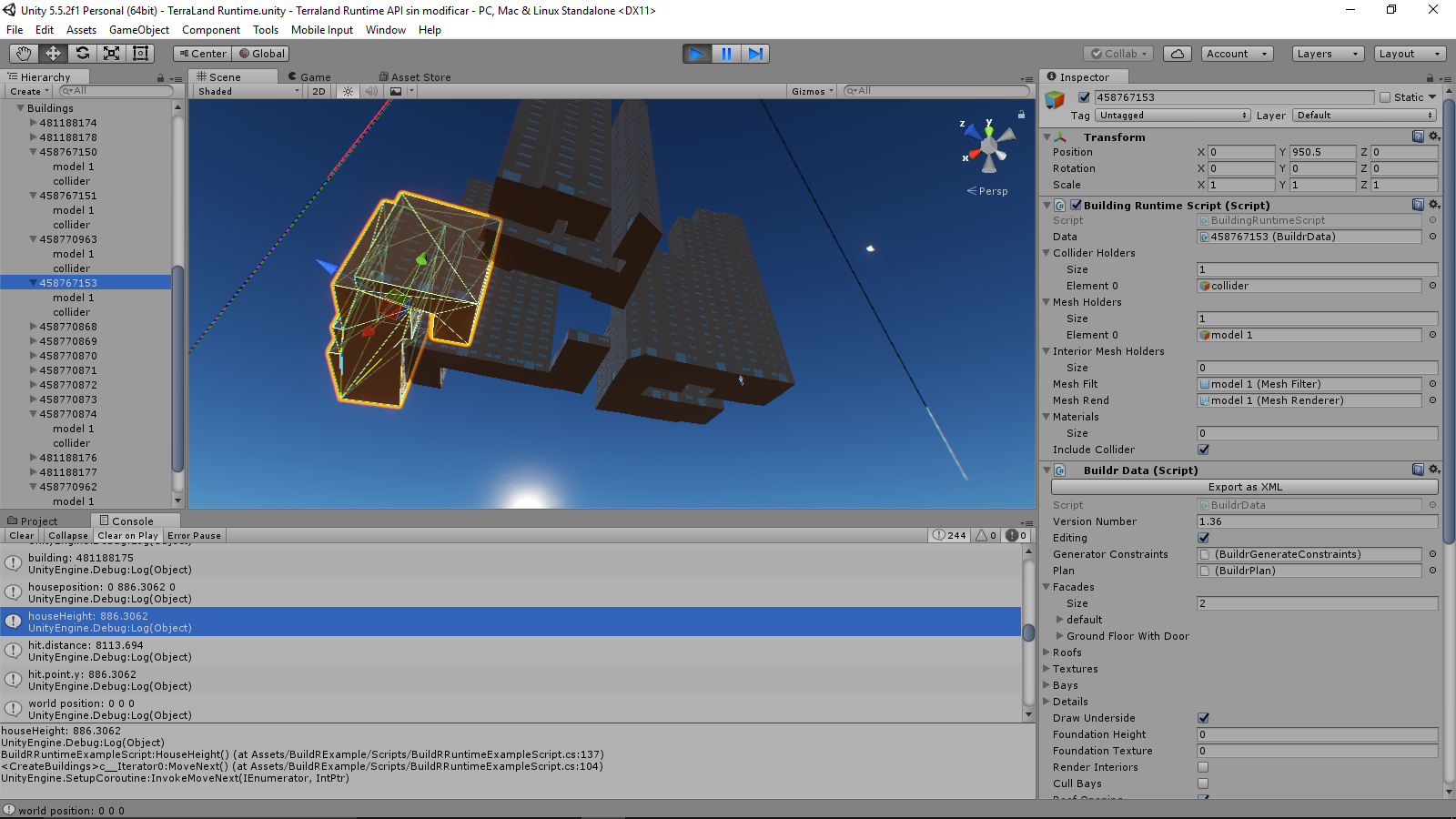Open the Gizmos dropdown
Screen dimensions: 1456x819
(813, 91)
